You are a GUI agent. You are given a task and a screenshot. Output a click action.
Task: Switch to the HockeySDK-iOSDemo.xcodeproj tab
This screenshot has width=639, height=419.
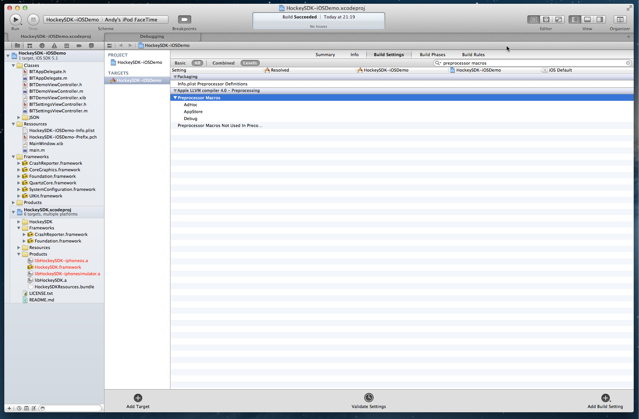(x=56, y=36)
